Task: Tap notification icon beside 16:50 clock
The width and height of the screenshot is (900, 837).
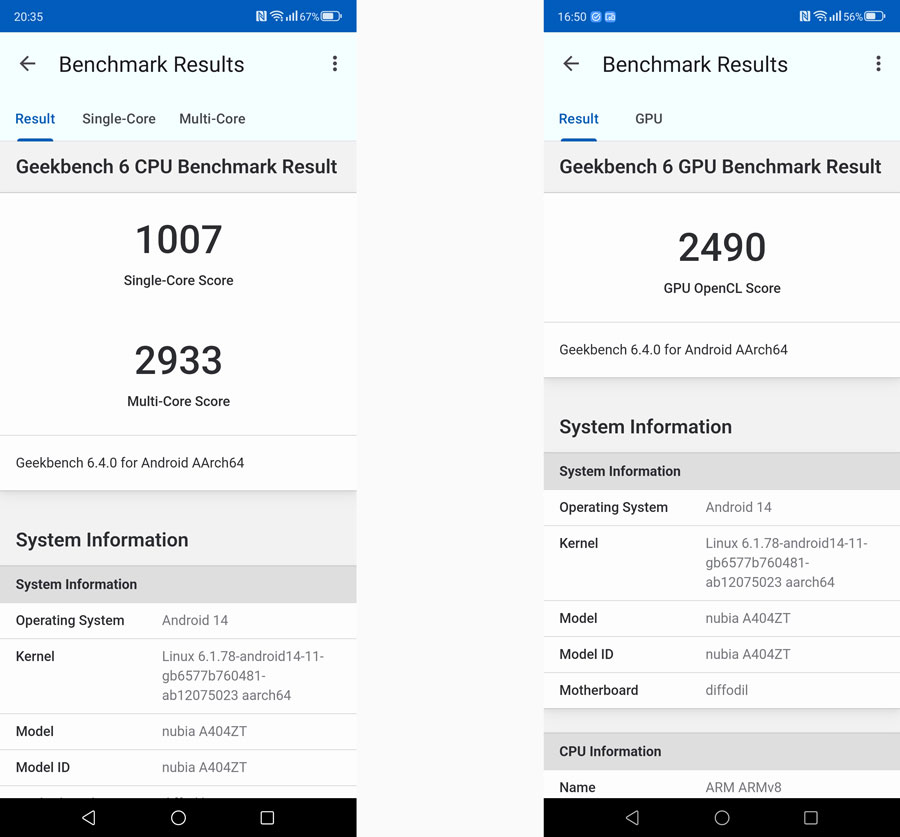Action: (x=596, y=17)
